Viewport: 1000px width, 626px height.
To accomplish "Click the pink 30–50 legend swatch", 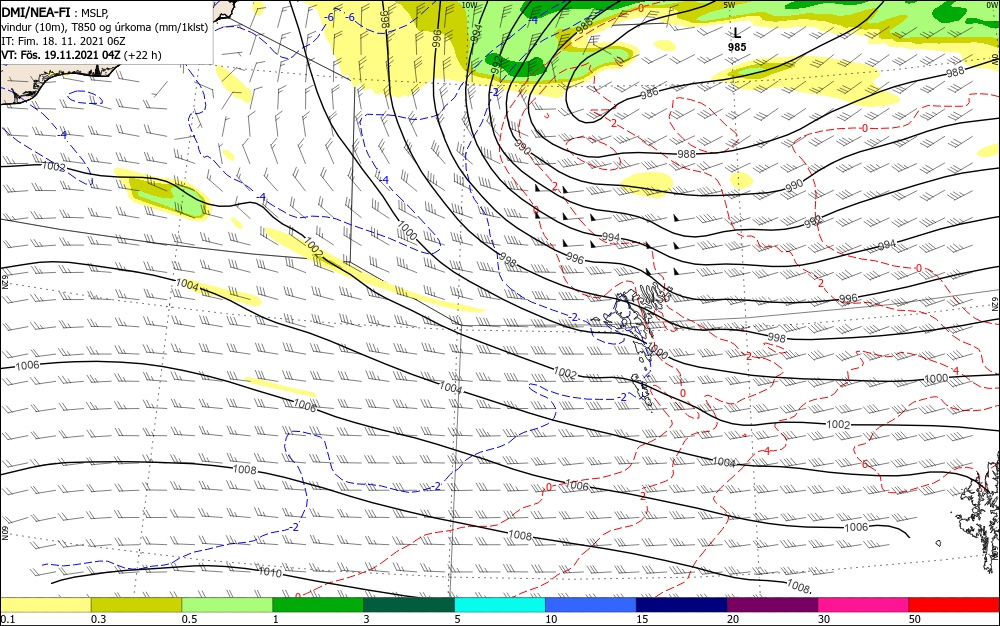I will point(864,605).
